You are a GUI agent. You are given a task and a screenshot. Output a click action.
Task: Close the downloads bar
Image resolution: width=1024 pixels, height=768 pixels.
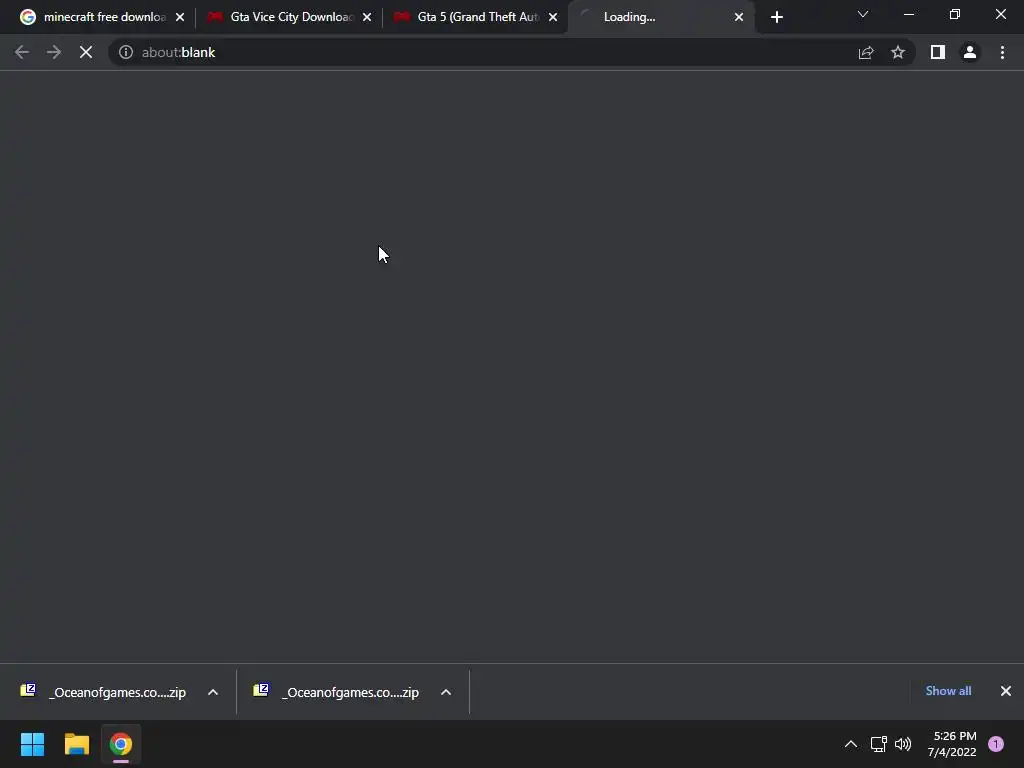point(1006,691)
